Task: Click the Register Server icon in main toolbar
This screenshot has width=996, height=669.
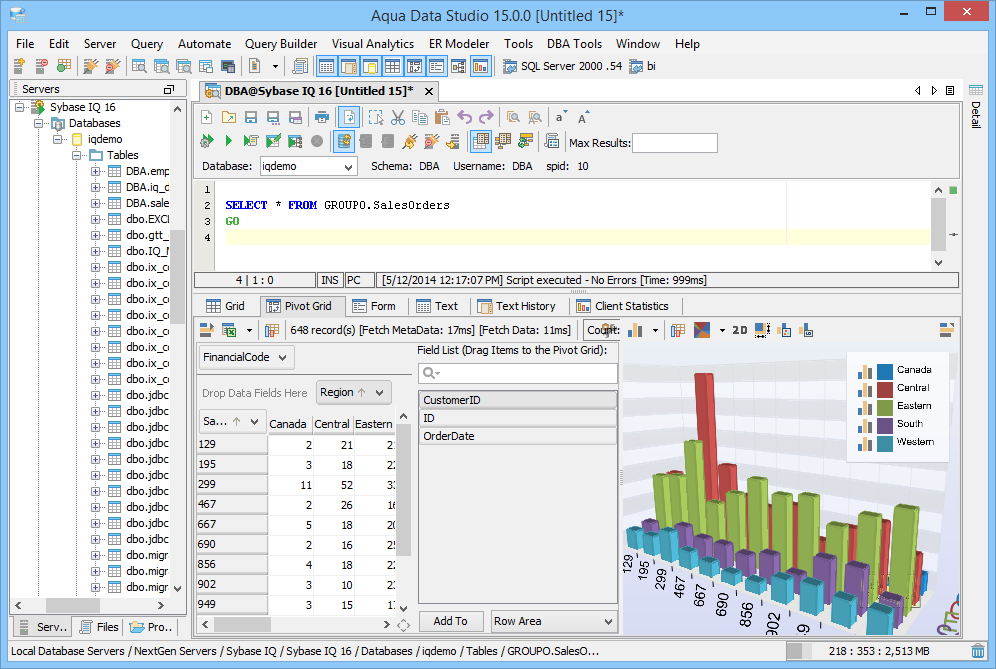Action: coord(19,65)
